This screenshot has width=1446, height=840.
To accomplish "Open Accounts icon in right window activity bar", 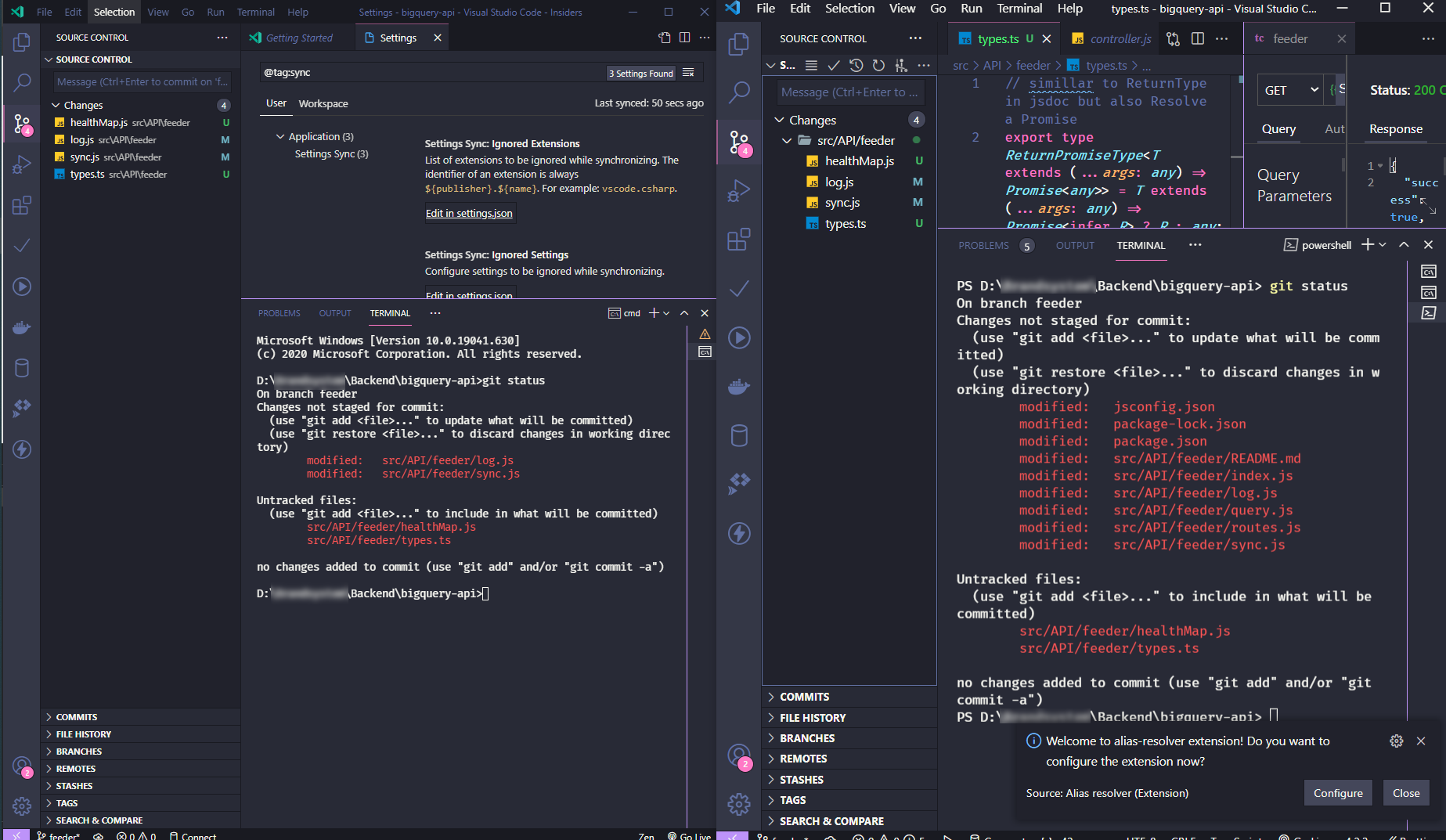I will click(739, 755).
